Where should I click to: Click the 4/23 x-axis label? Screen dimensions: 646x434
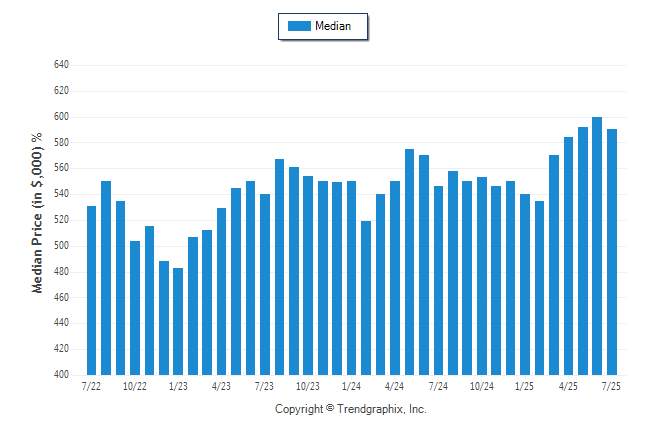coord(221,386)
